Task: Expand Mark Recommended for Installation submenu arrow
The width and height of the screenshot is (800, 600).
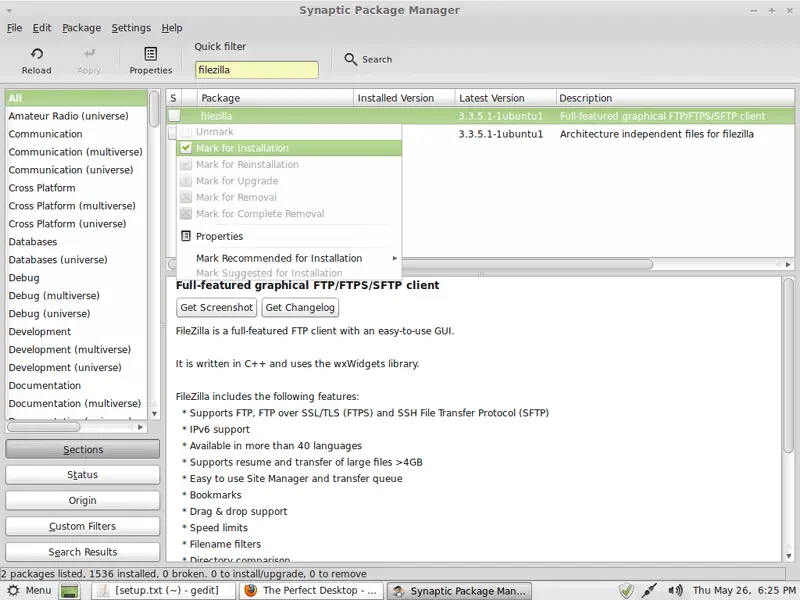Action: point(394,258)
